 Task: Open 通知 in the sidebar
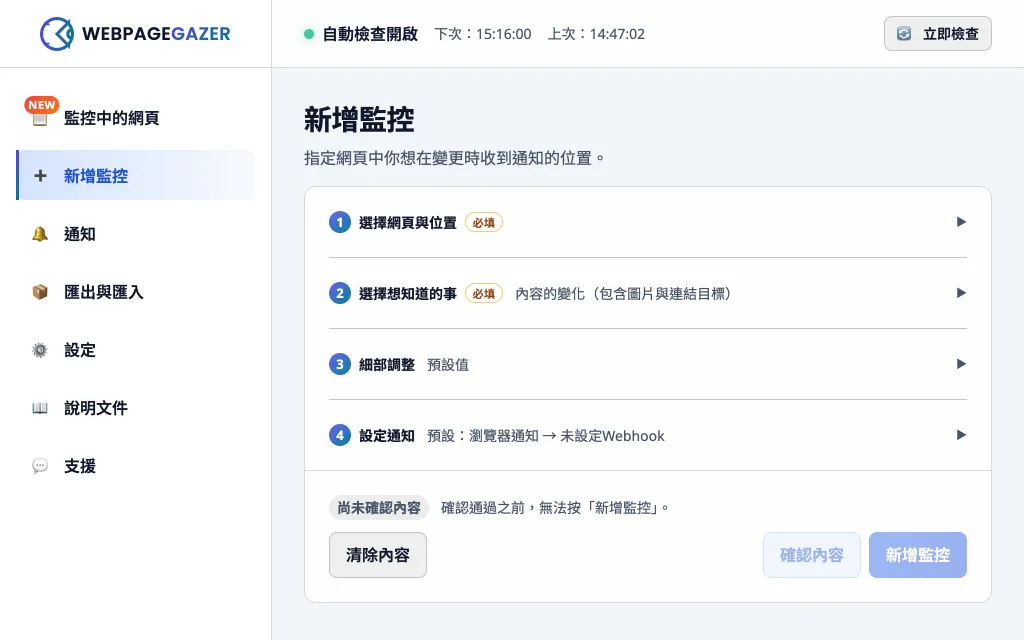[136, 234]
